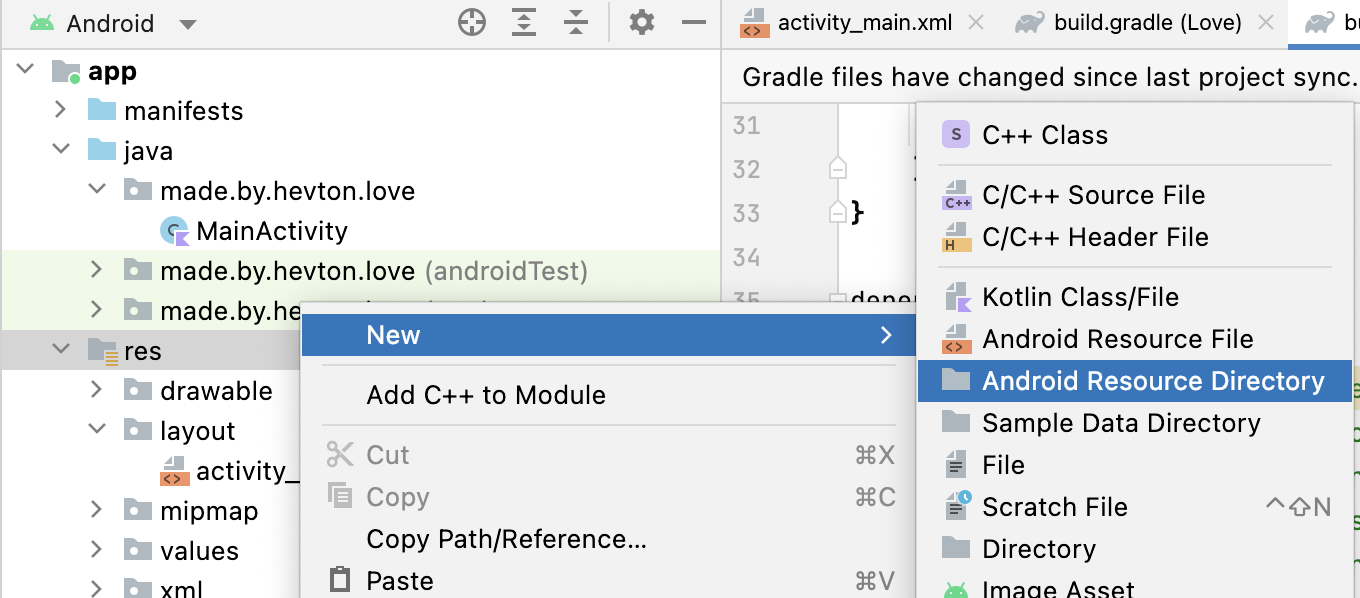Close the build.gradle (Love) tab
This screenshot has width=1360, height=598.
[1265, 22]
